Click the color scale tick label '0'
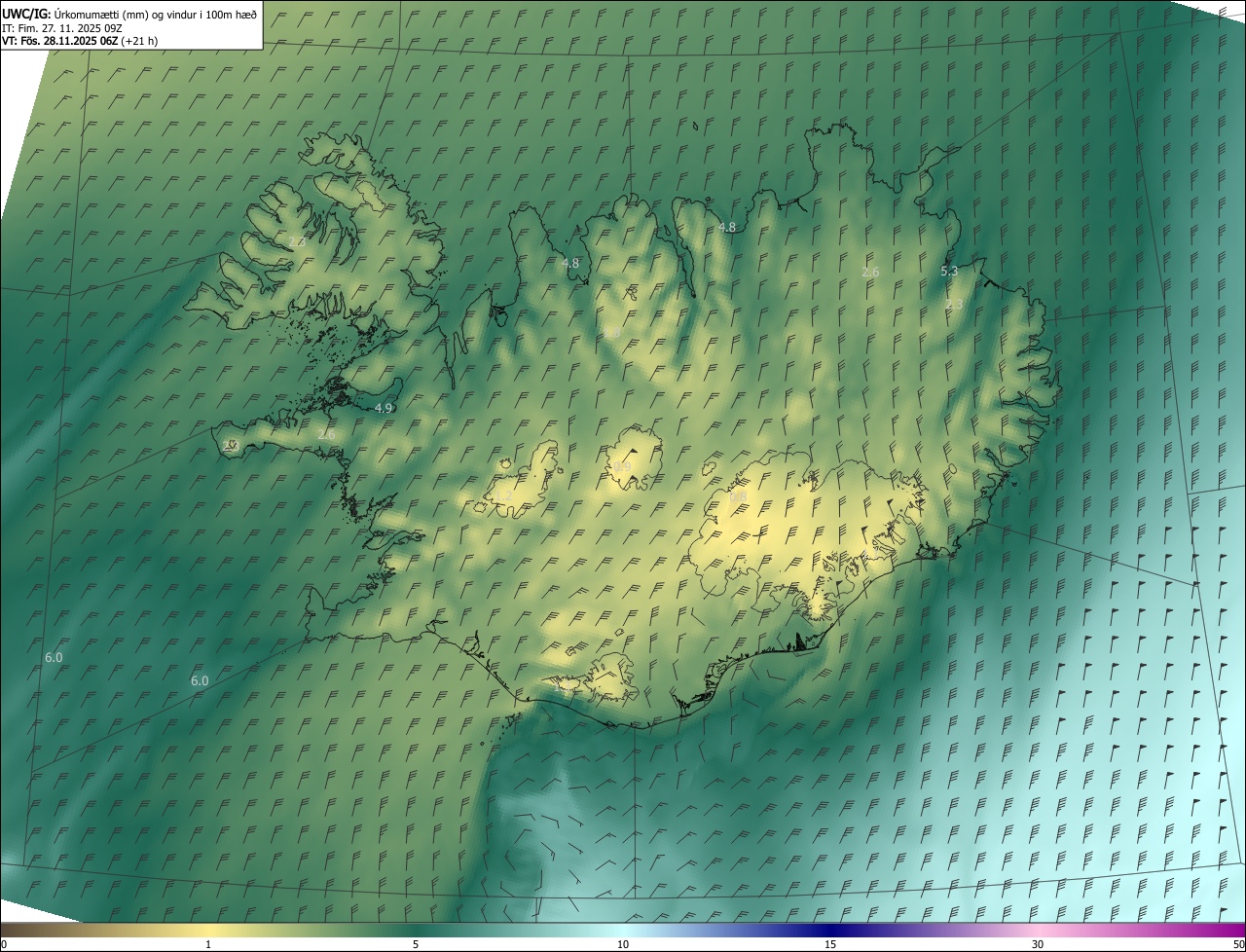The width and height of the screenshot is (1246, 952). [x=4, y=945]
